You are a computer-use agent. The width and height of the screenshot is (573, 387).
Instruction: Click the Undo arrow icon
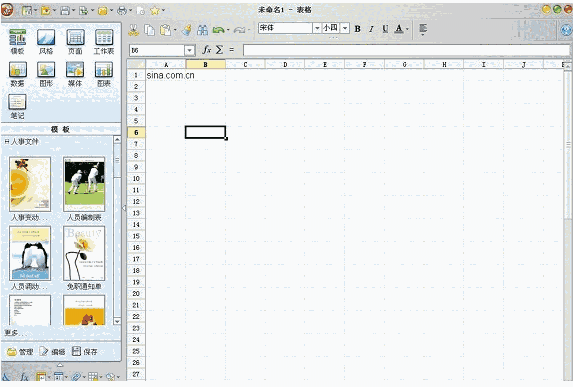219,30
